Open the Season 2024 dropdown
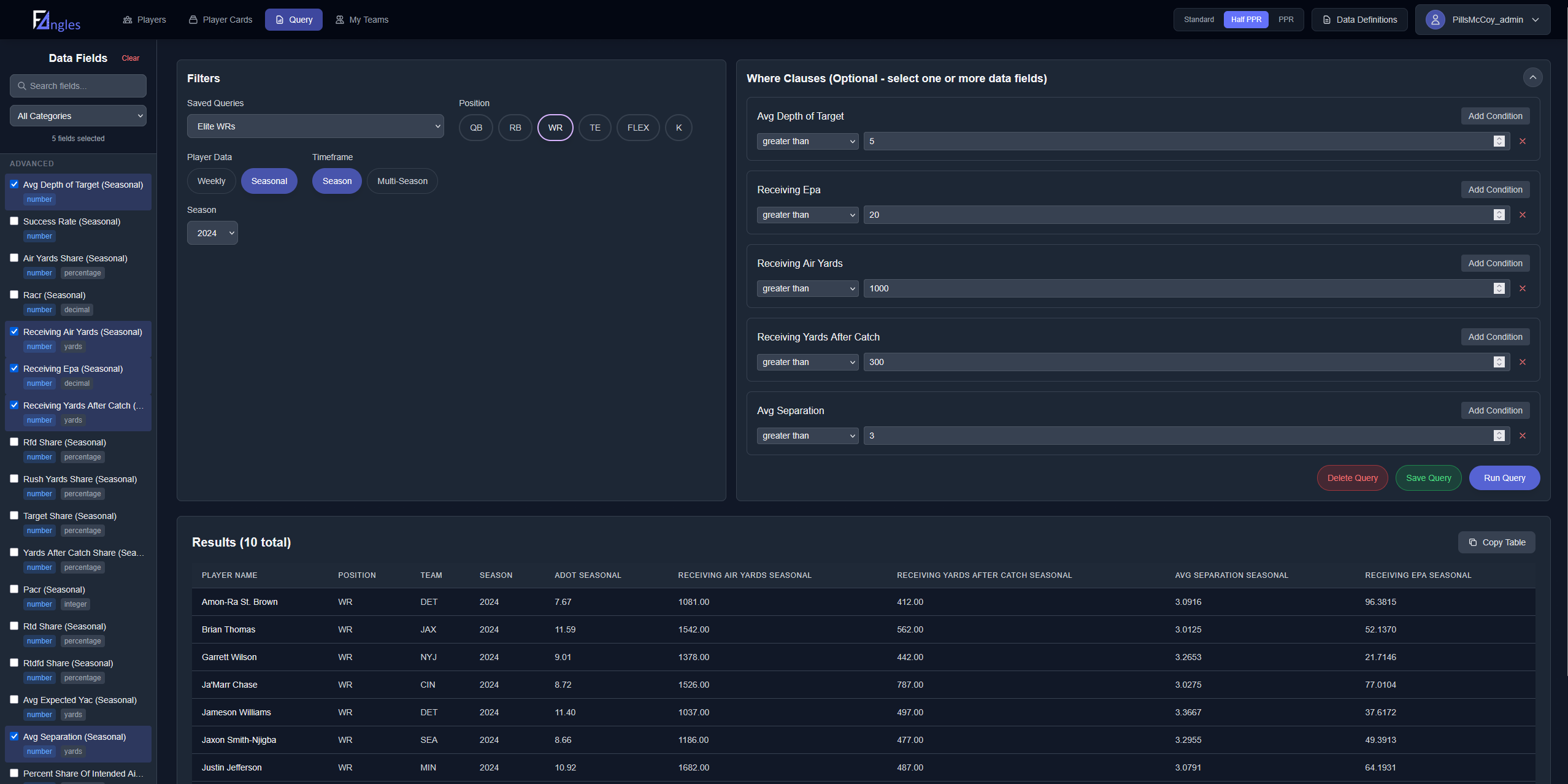 pos(212,233)
